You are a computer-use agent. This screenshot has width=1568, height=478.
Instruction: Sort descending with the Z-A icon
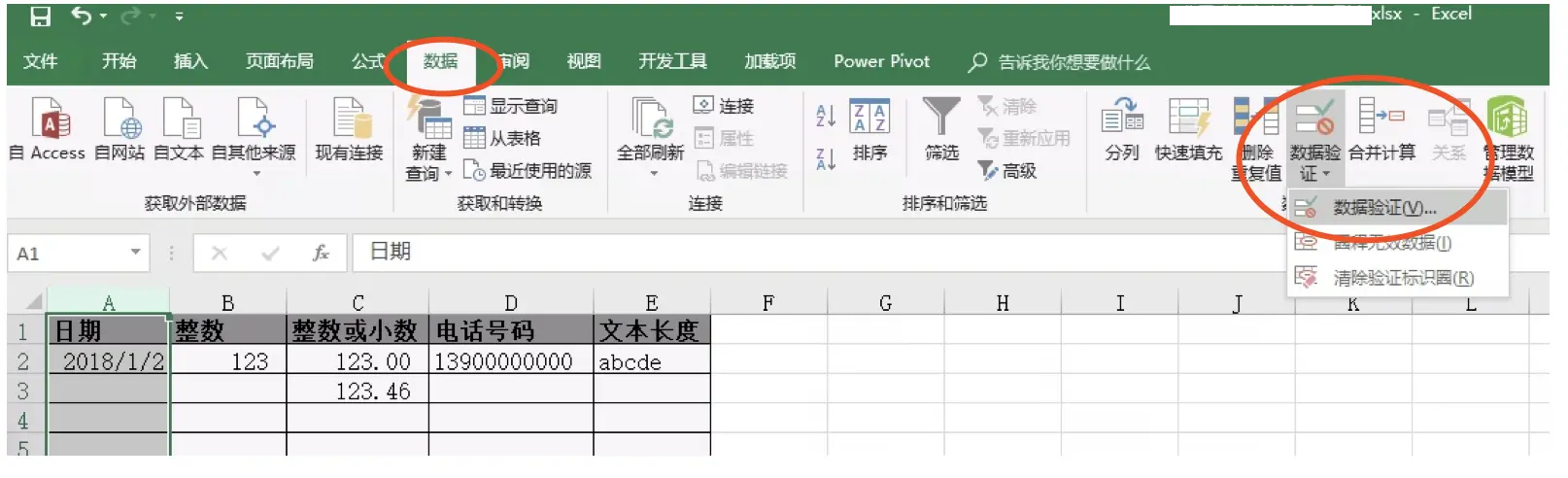[826, 158]
